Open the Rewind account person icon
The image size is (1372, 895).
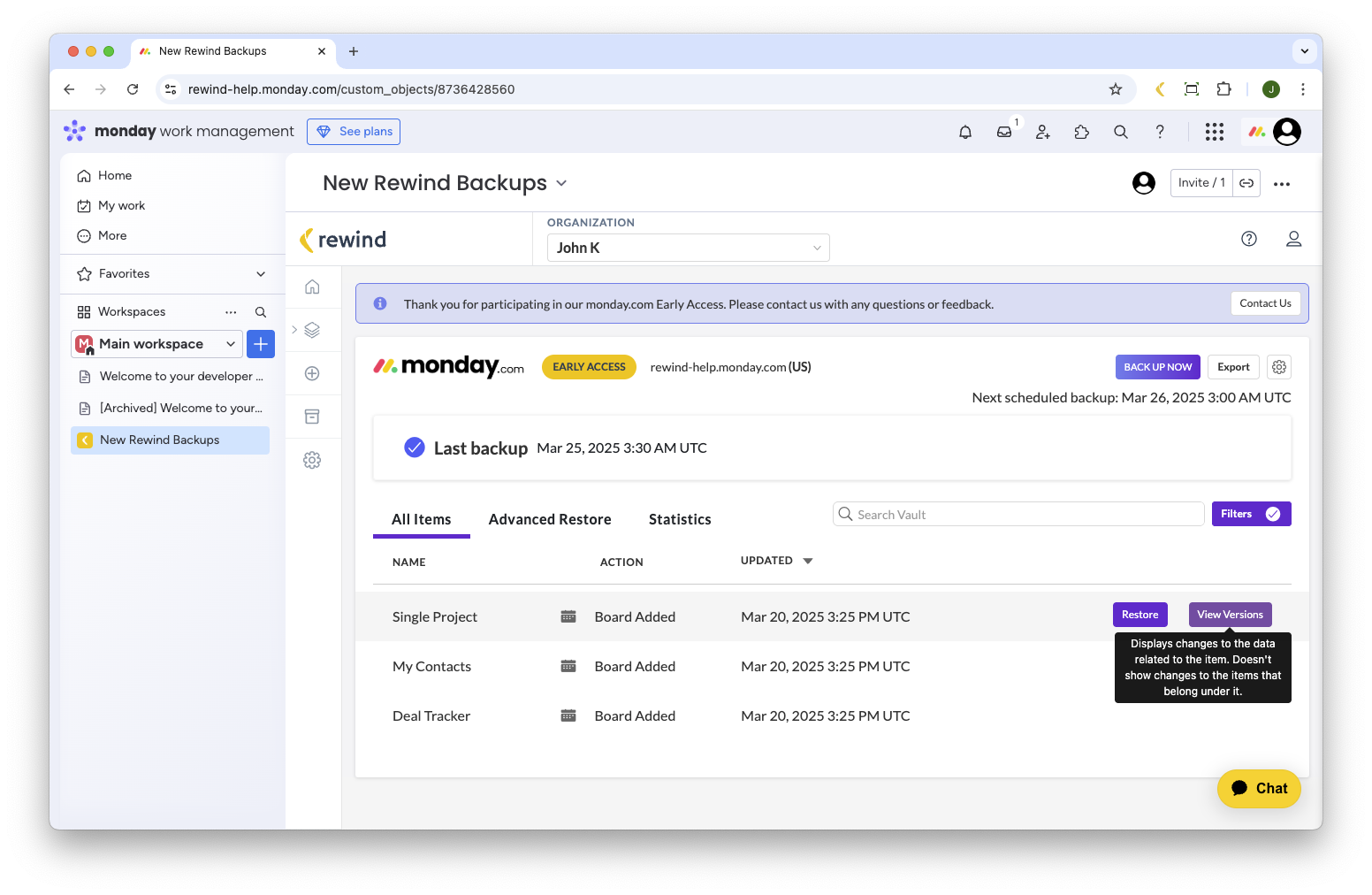tap(1293, 239)
